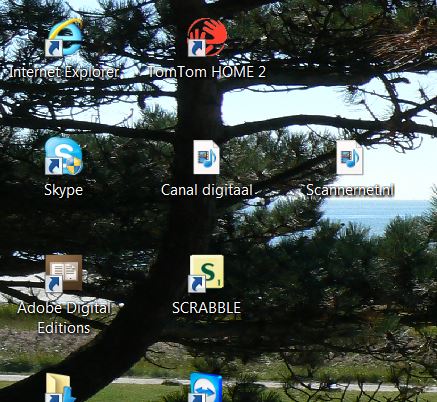Select the TomTom HOME 2 red hands icon
This screenshot has width=437, height=402.
point(207,37)
